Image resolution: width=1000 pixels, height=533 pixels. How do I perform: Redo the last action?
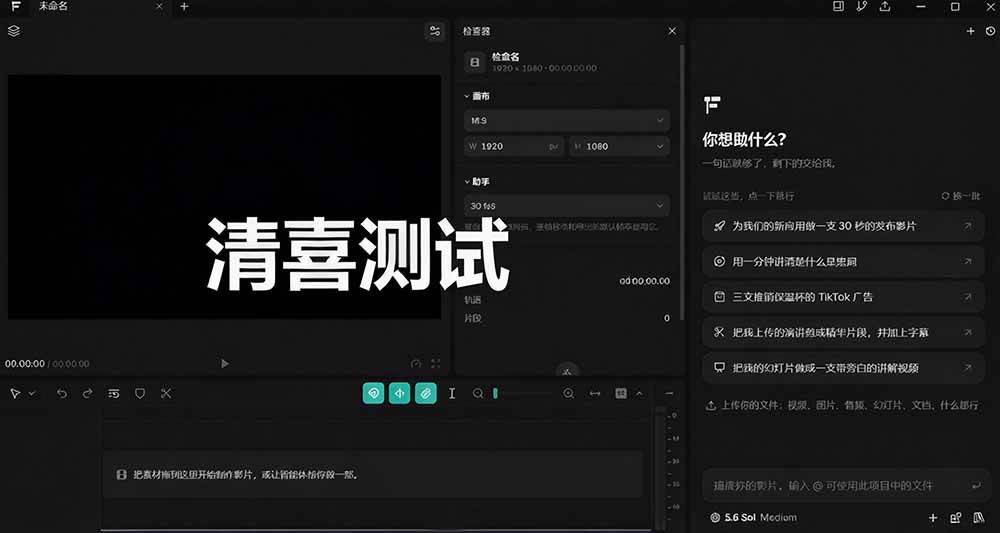coord(87,393)
